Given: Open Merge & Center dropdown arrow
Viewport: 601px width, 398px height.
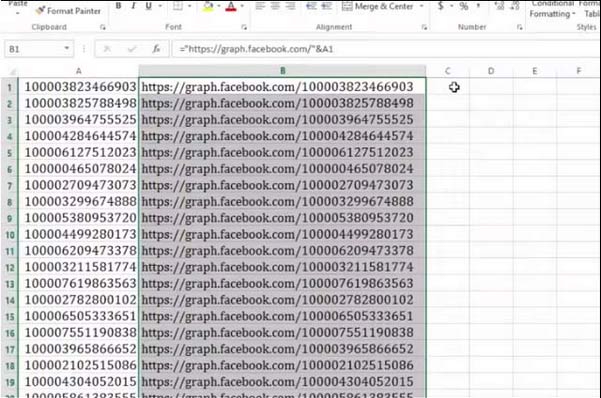Looking at the screenshot, I should tap(422, 6).
